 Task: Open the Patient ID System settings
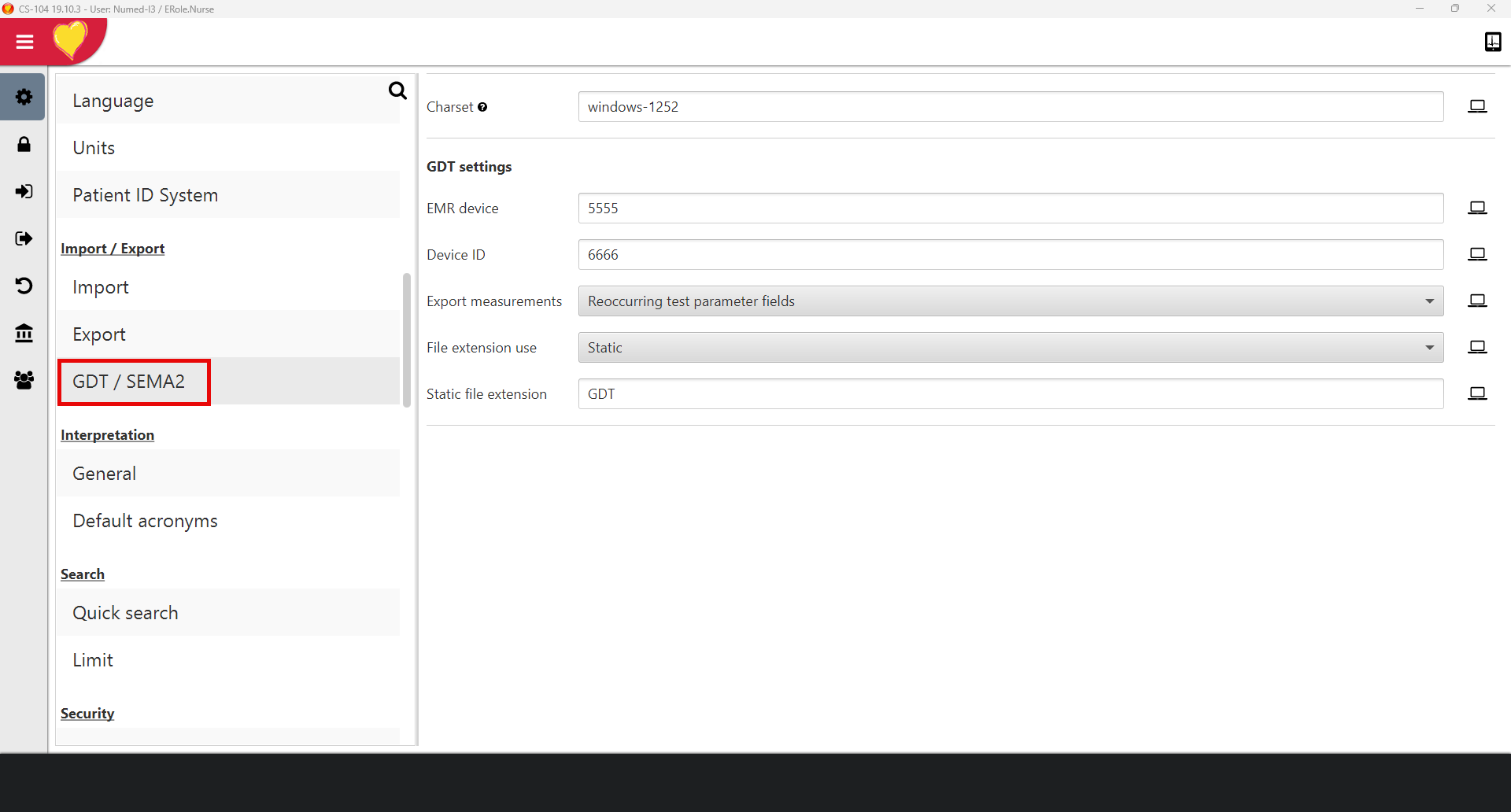(x=146, y=195)
